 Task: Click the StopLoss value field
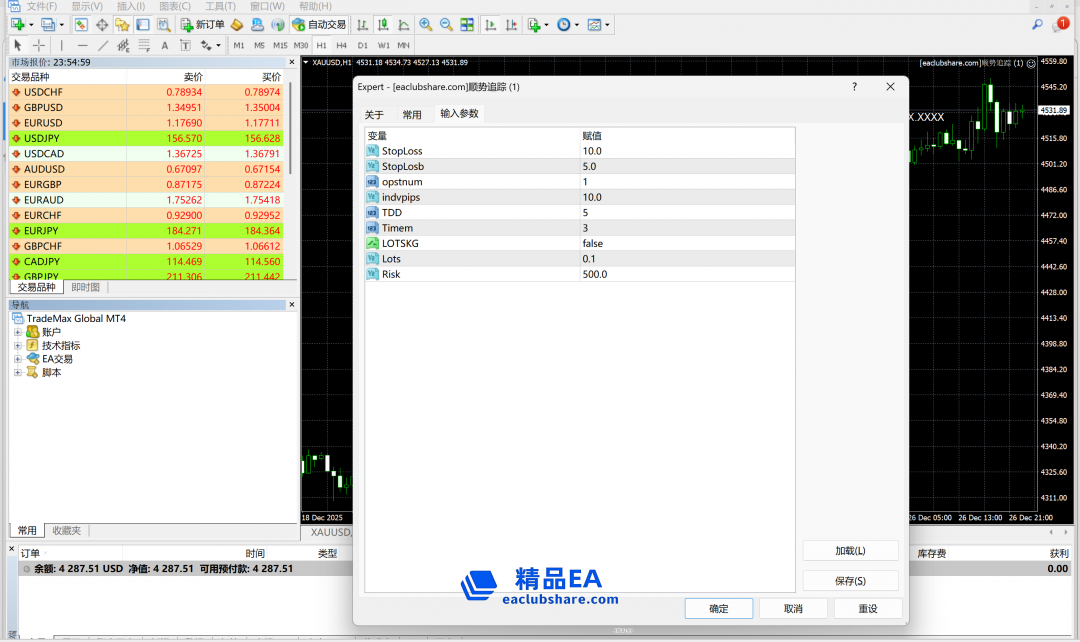click(686, 151)
